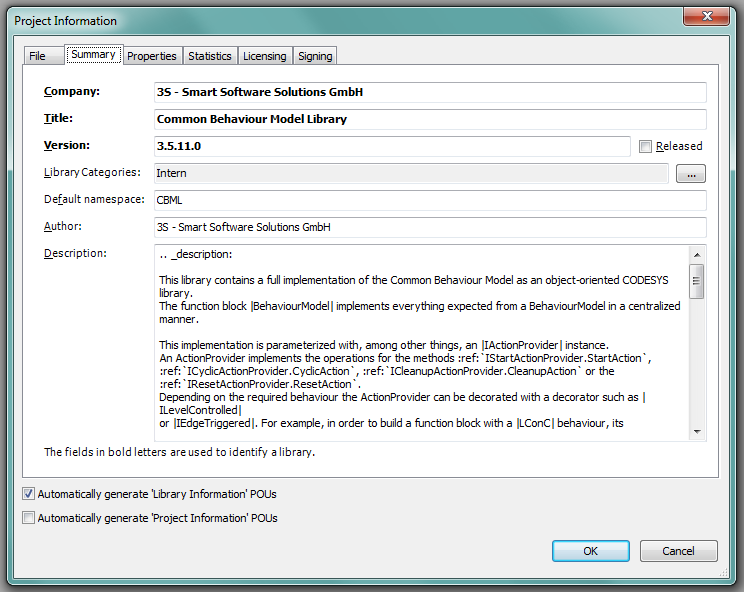This screenshot has width=744, height=592.
Task: Uncheck auto-generate 'Library Information' POUs
Action: (29, 493)
